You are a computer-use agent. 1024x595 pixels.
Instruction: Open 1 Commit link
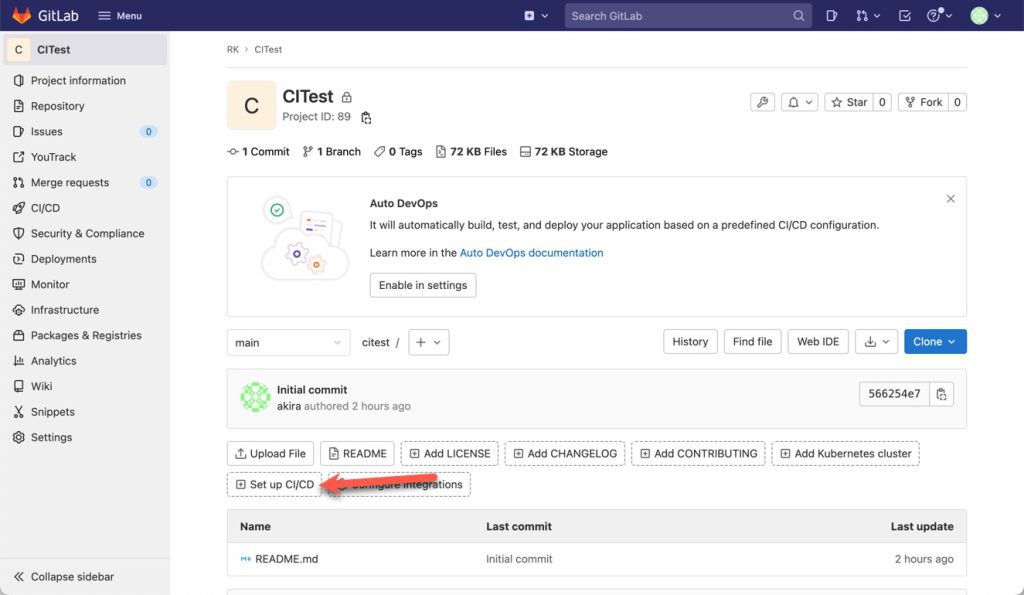tap(259, 152)
